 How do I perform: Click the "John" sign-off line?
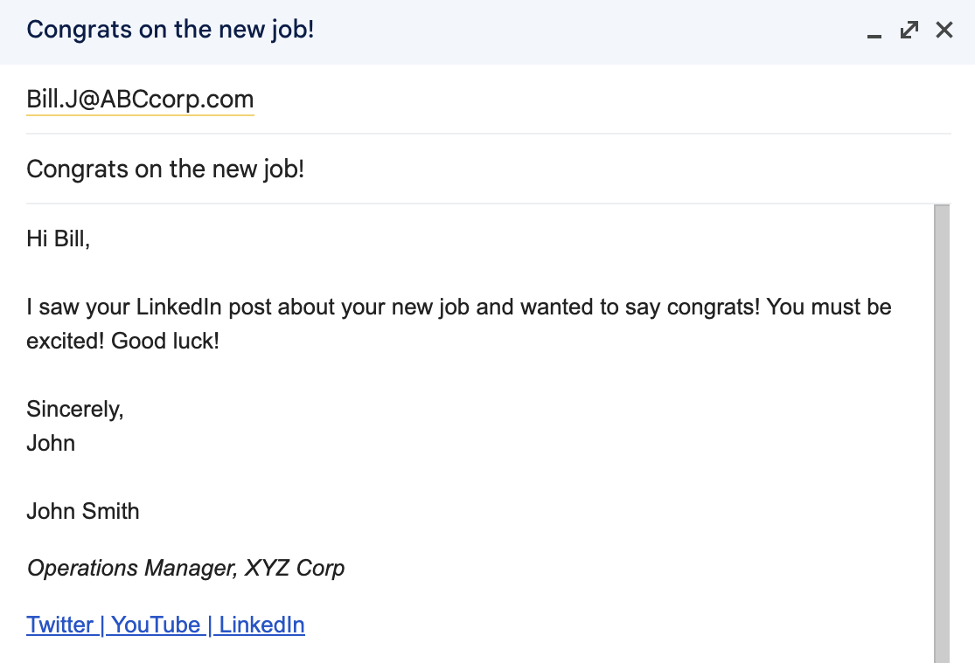pyautogui.click(x=50, y=443)
